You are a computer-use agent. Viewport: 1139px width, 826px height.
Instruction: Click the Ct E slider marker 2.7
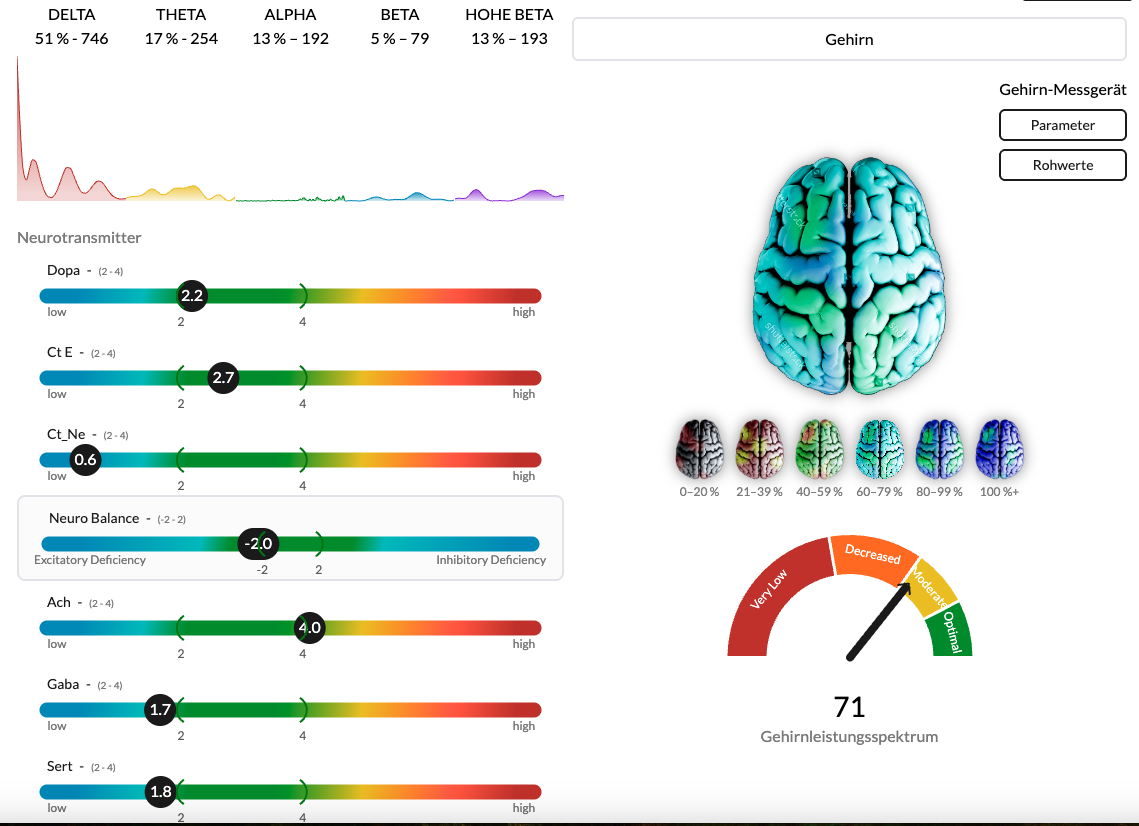click(223, 378)
